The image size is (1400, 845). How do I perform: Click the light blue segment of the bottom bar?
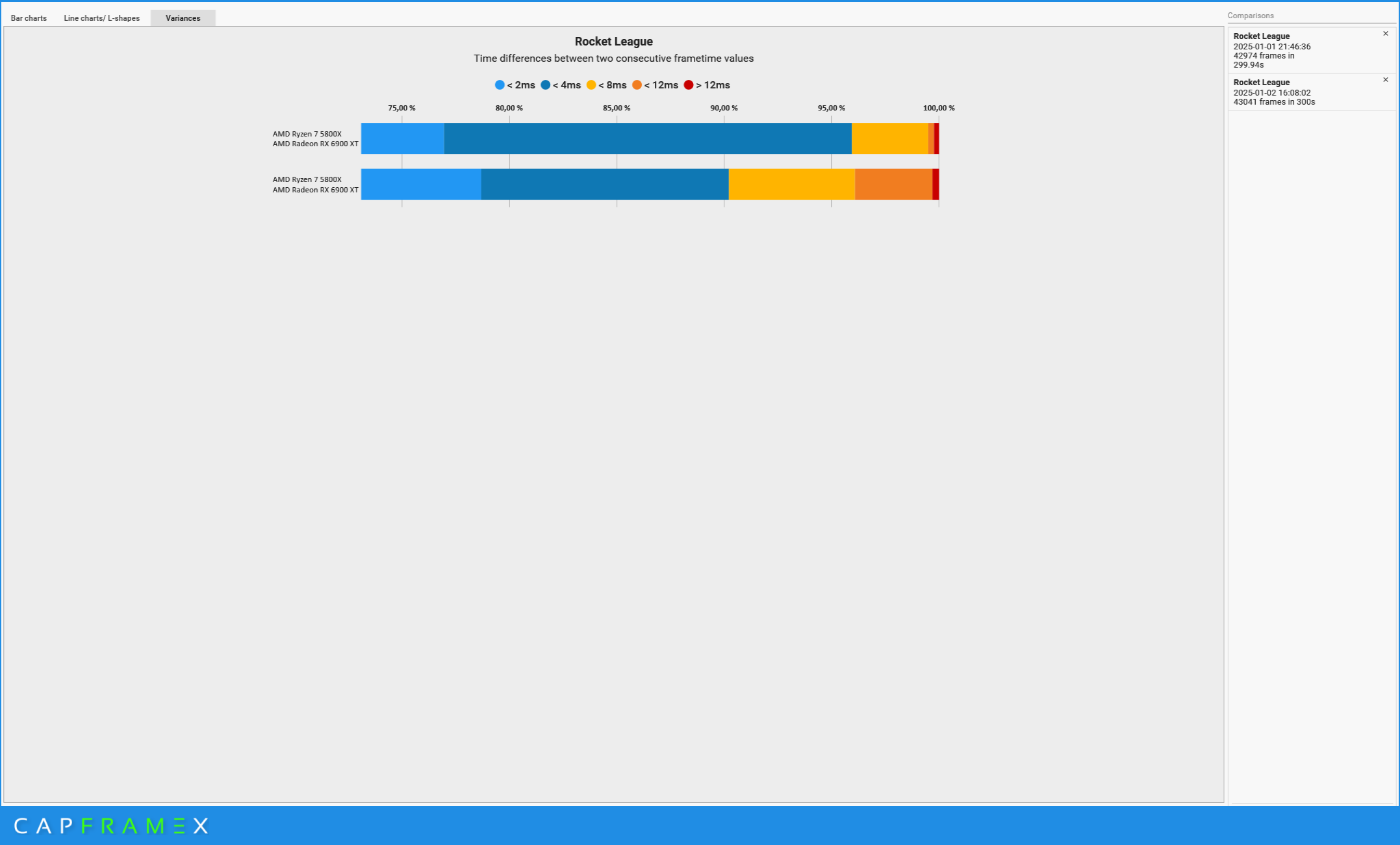[x=420, y=185]
